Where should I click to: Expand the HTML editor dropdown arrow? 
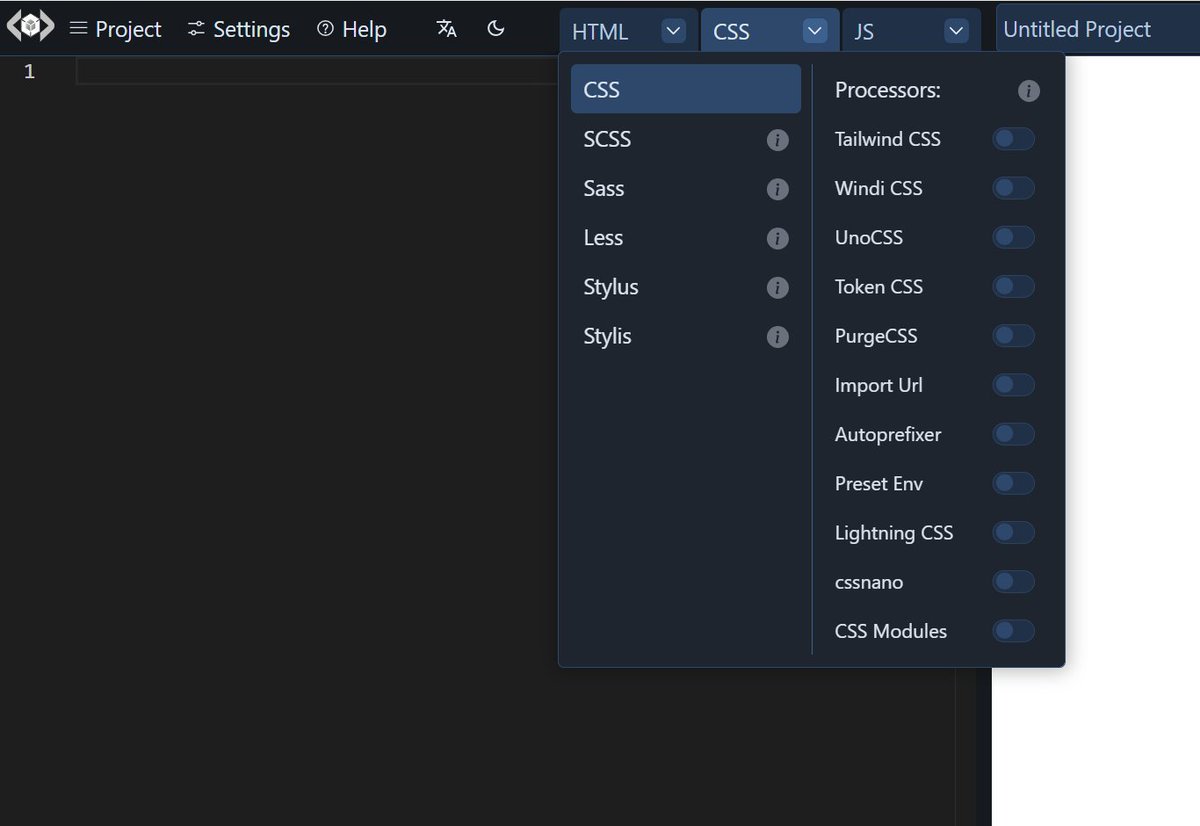pyautogui.click(x=674, y=31)
